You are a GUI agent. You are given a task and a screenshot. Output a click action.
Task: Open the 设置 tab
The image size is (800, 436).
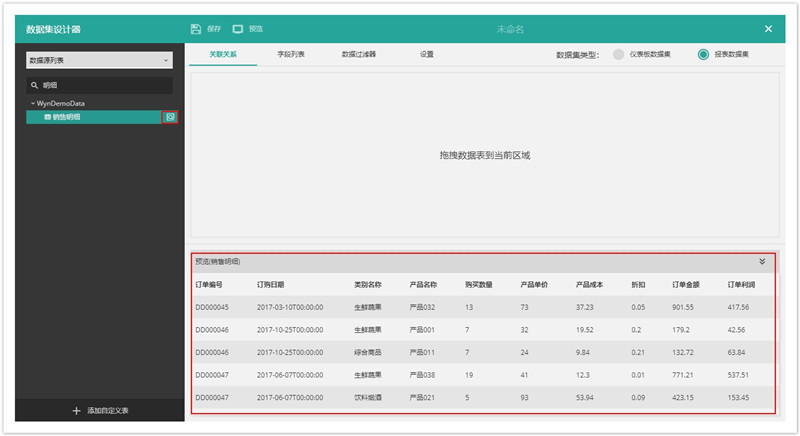tap(427, 54)
